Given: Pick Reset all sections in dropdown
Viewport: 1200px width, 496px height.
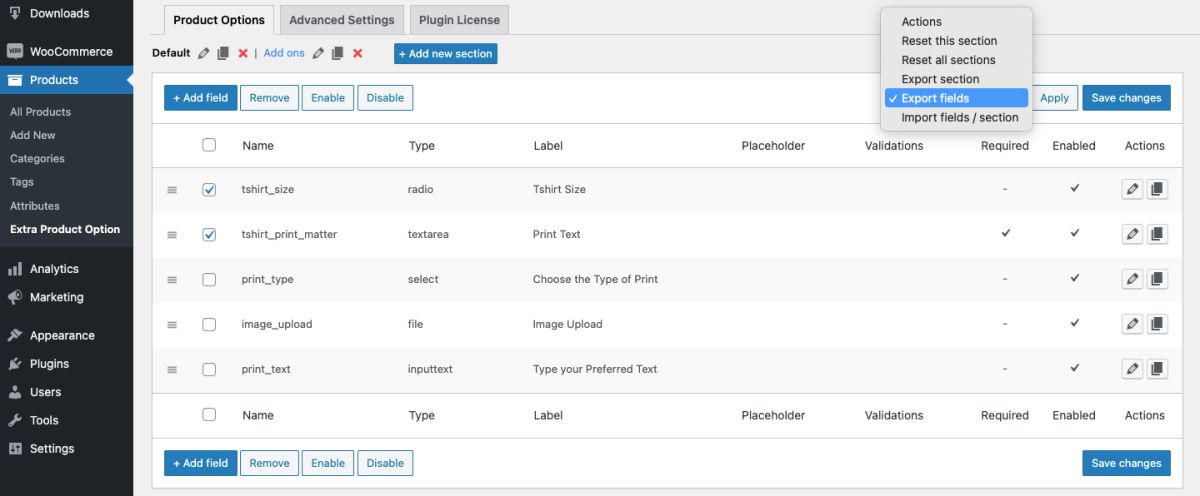Looking at the screenshot, I should pyautogui.click(x=948, y=60).
